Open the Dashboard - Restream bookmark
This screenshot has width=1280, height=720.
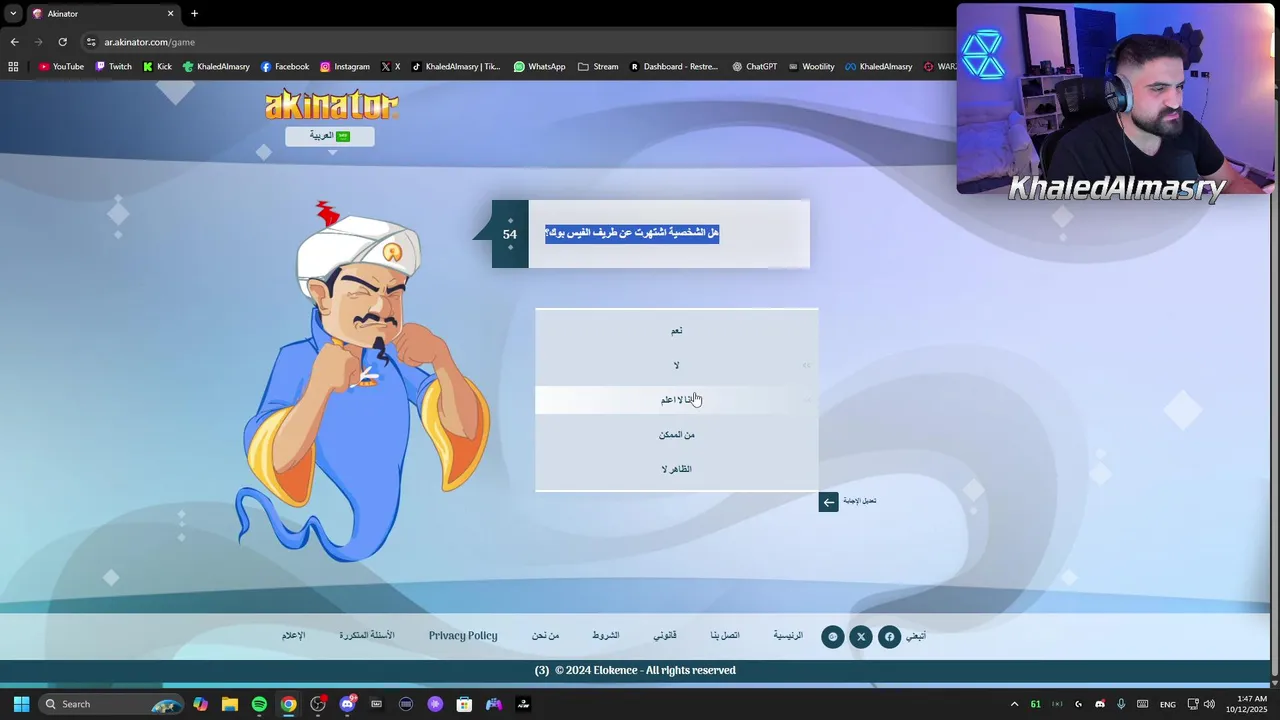click(673, 67)
